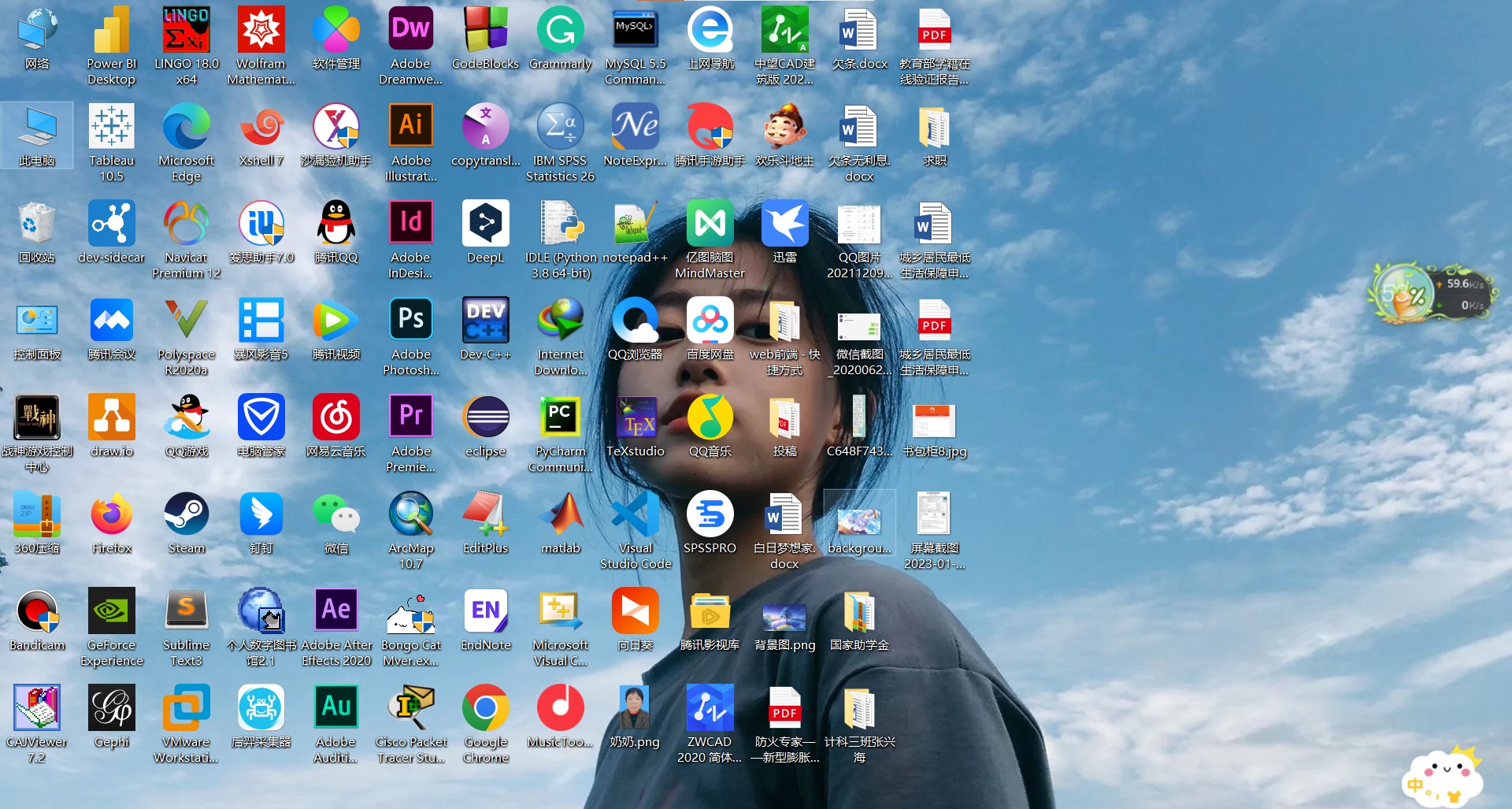The height and width of the screenshot is (809, 1512).
Task: Open 百度网盘 cloud drive icon
Action: [x=710, y=321]
